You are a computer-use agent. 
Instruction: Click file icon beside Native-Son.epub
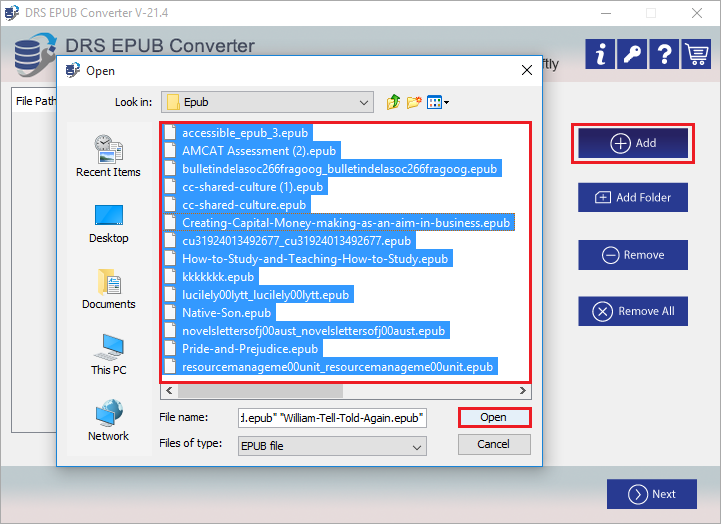pyautogui.click(x=170, y=313)
